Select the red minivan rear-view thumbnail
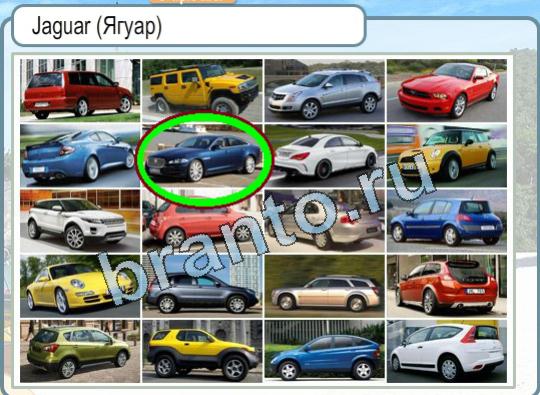The image size is (540, 395). (x=80, y=91)
